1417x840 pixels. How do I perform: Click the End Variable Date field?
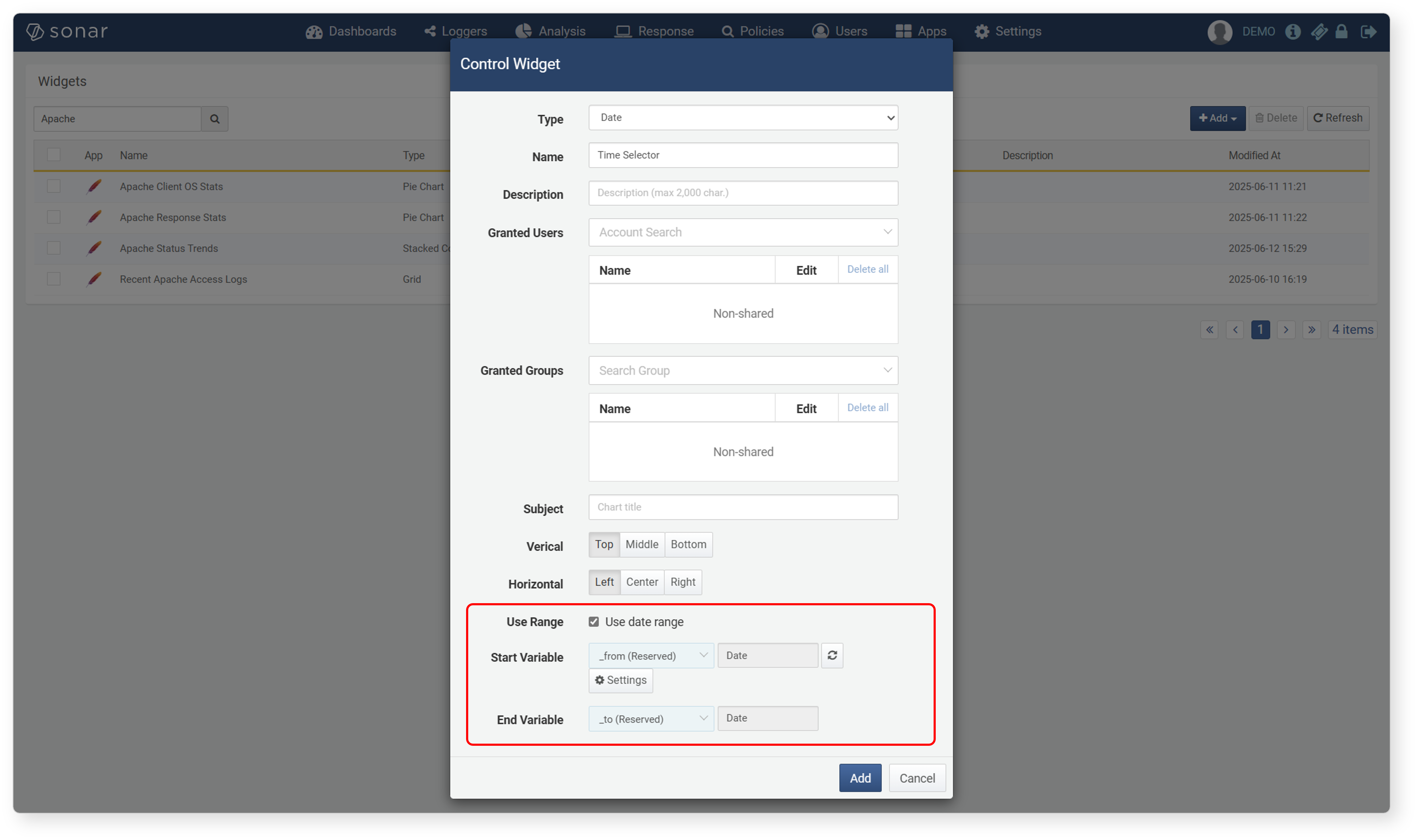click(768, 718)
